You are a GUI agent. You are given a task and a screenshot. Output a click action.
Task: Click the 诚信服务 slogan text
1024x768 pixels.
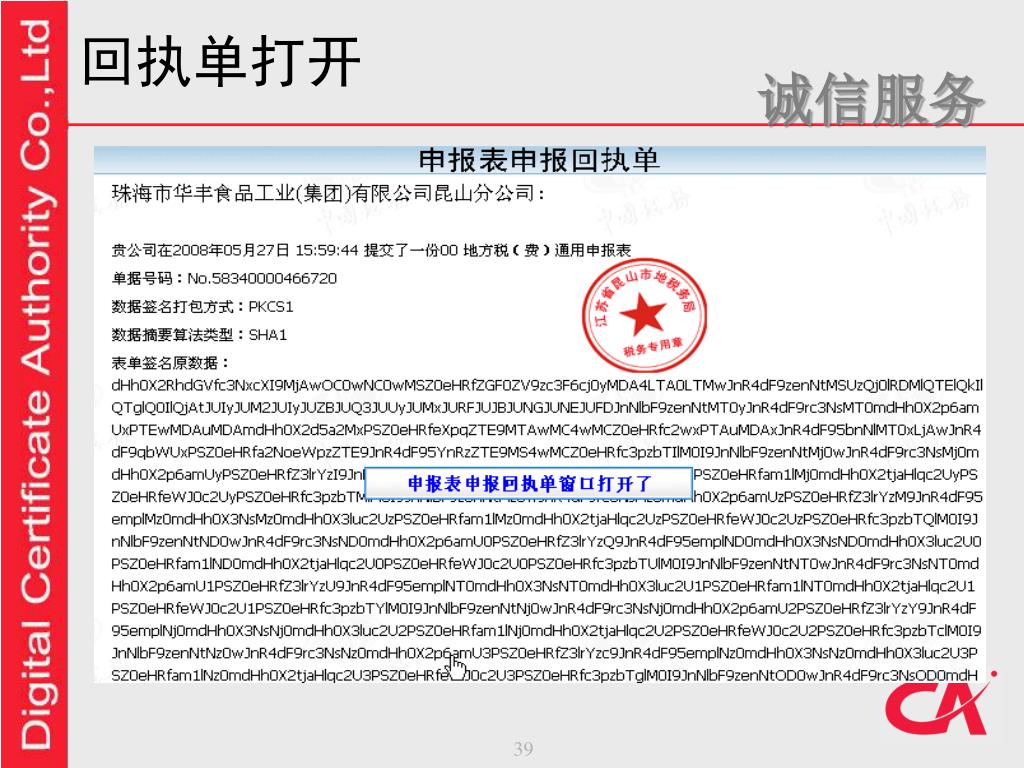[871, 99]
